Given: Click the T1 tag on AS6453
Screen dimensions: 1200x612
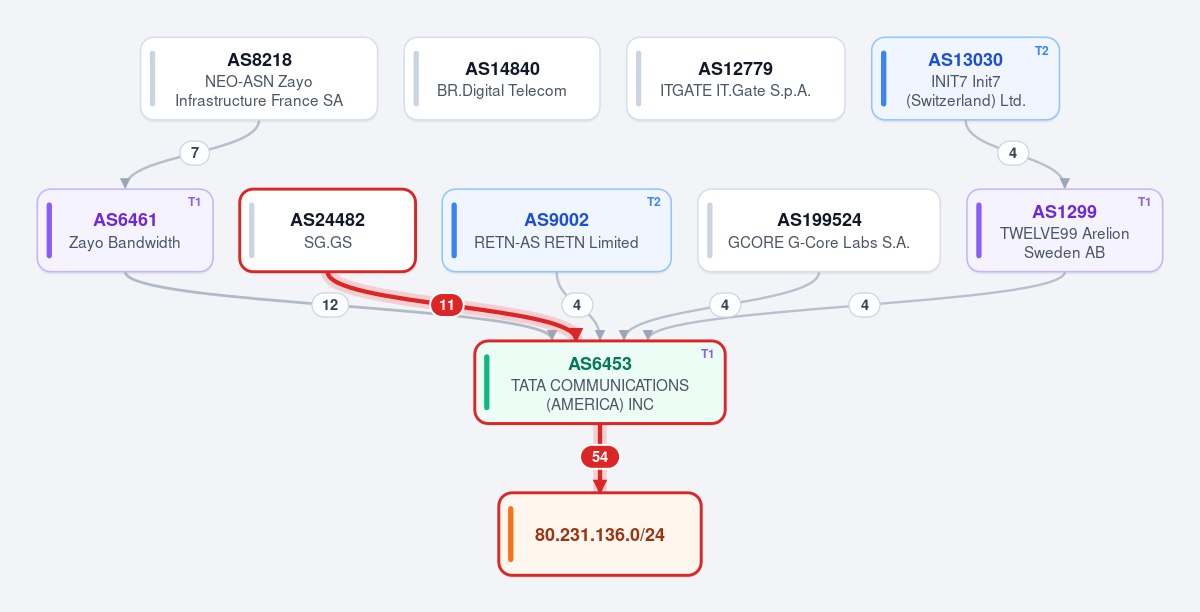Looking at the screenshot, I should (707, 353).
